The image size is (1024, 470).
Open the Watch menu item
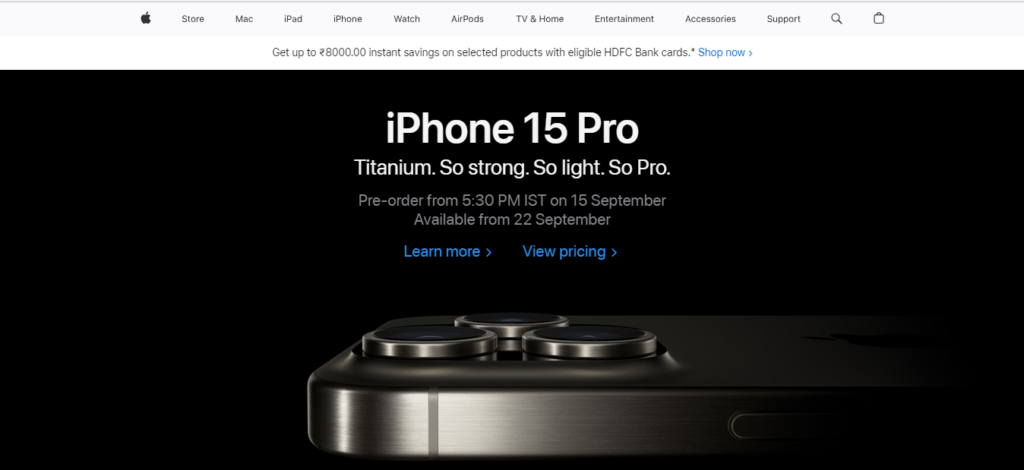coord(407,19)
